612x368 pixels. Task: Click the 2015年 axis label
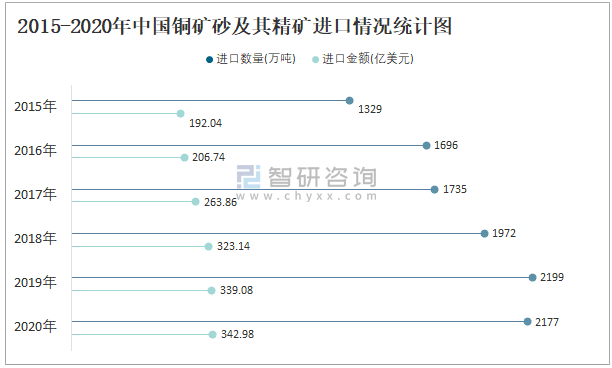click(36, 106)
